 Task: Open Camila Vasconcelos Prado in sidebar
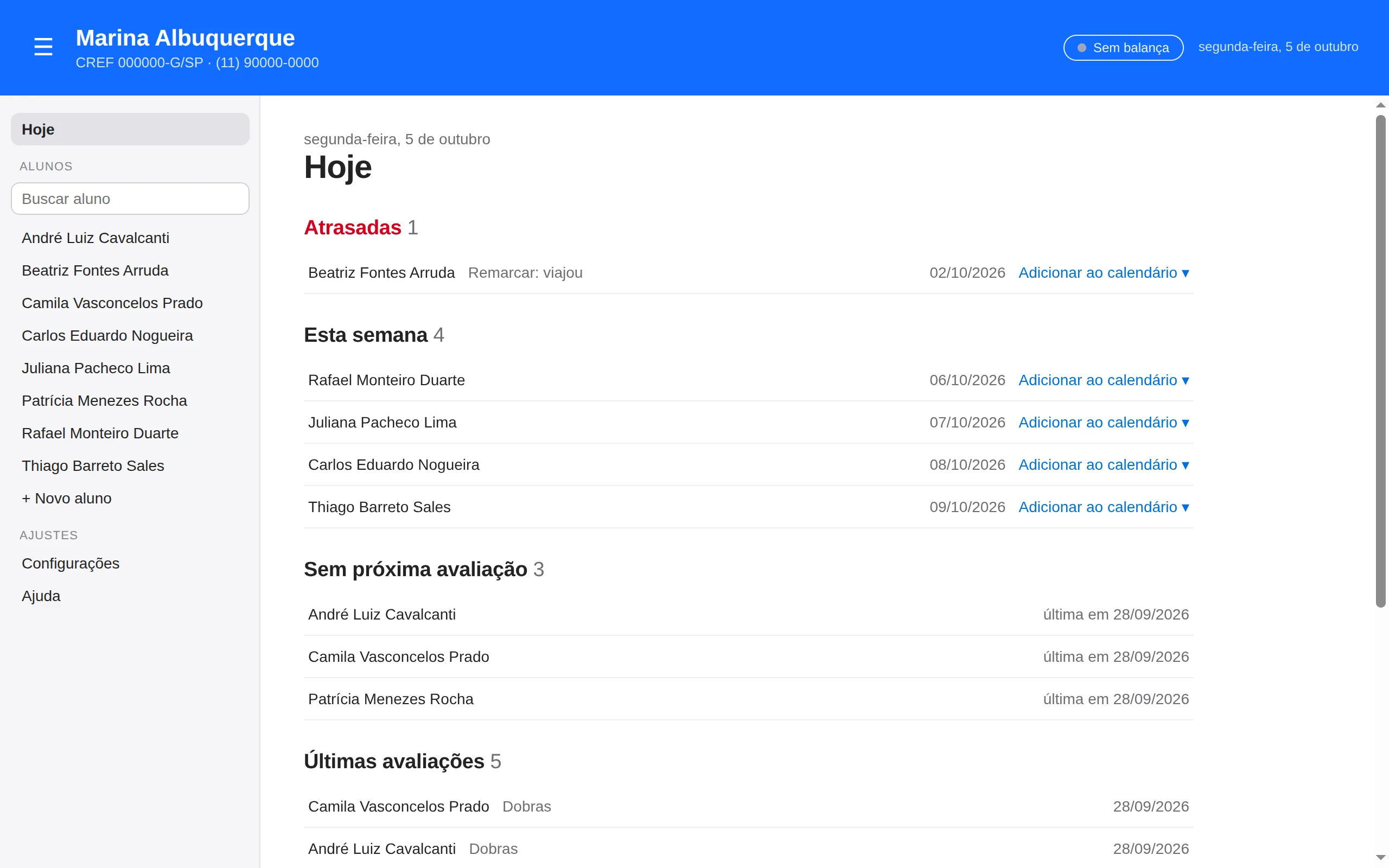coord(130,303)
